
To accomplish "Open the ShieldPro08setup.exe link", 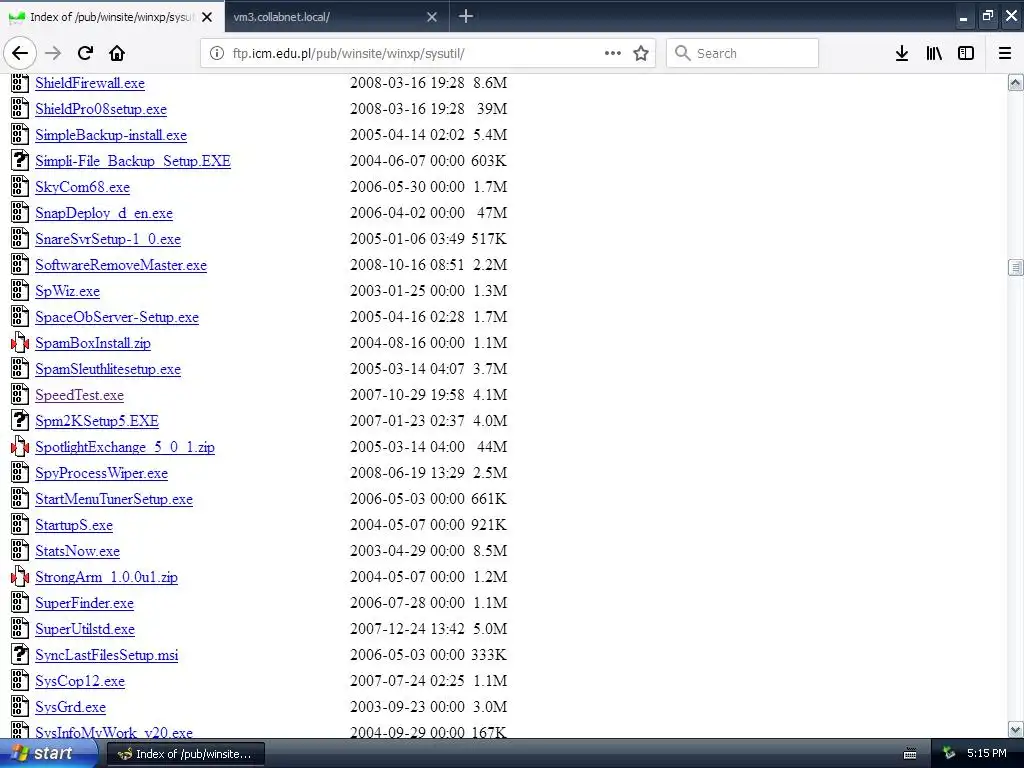I will coord(101,109).
